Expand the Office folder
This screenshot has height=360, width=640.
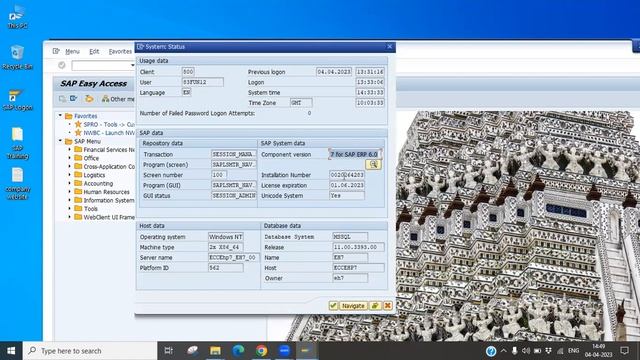69,158
